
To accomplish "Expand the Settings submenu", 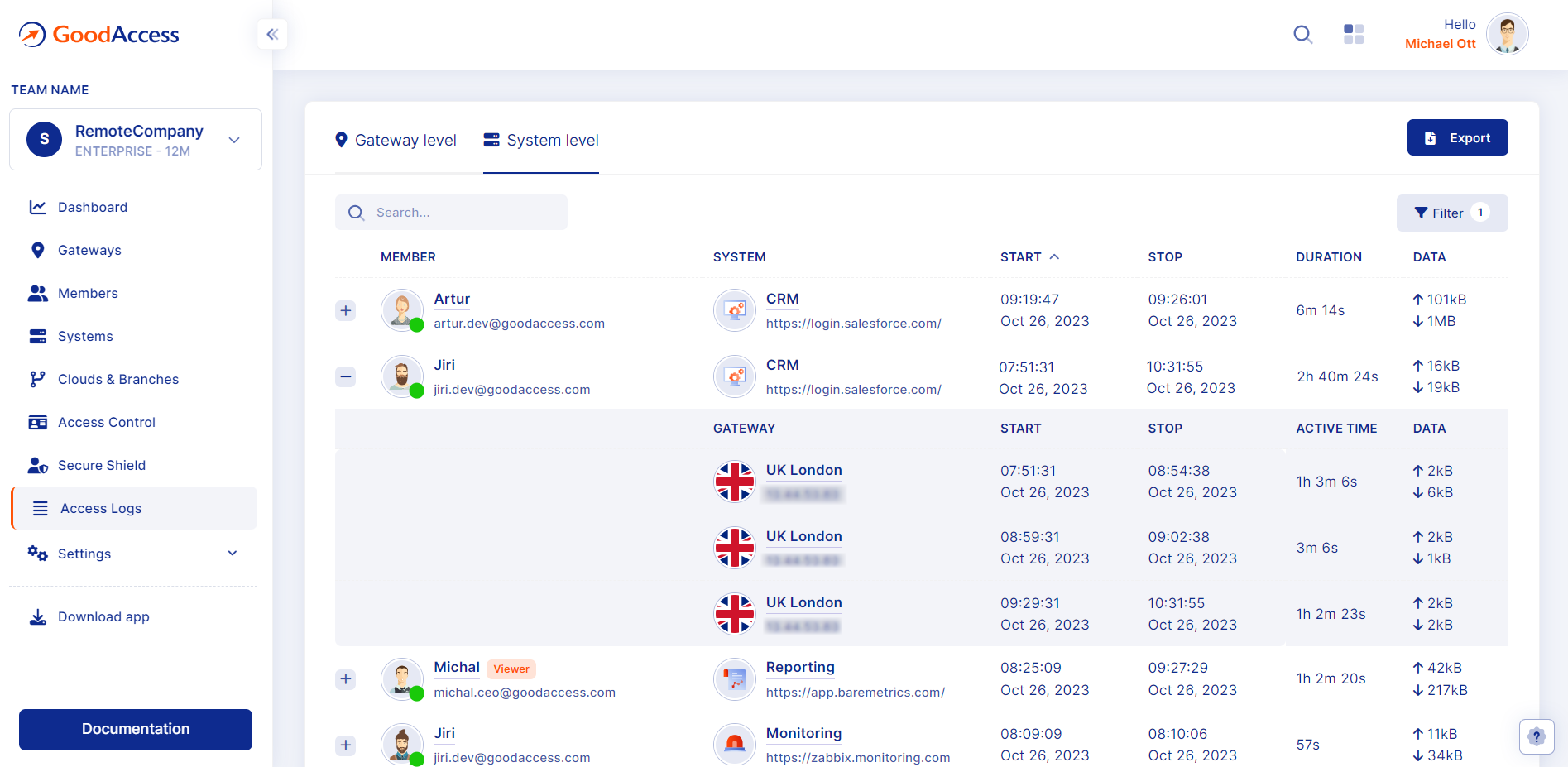I will point(233,554).
